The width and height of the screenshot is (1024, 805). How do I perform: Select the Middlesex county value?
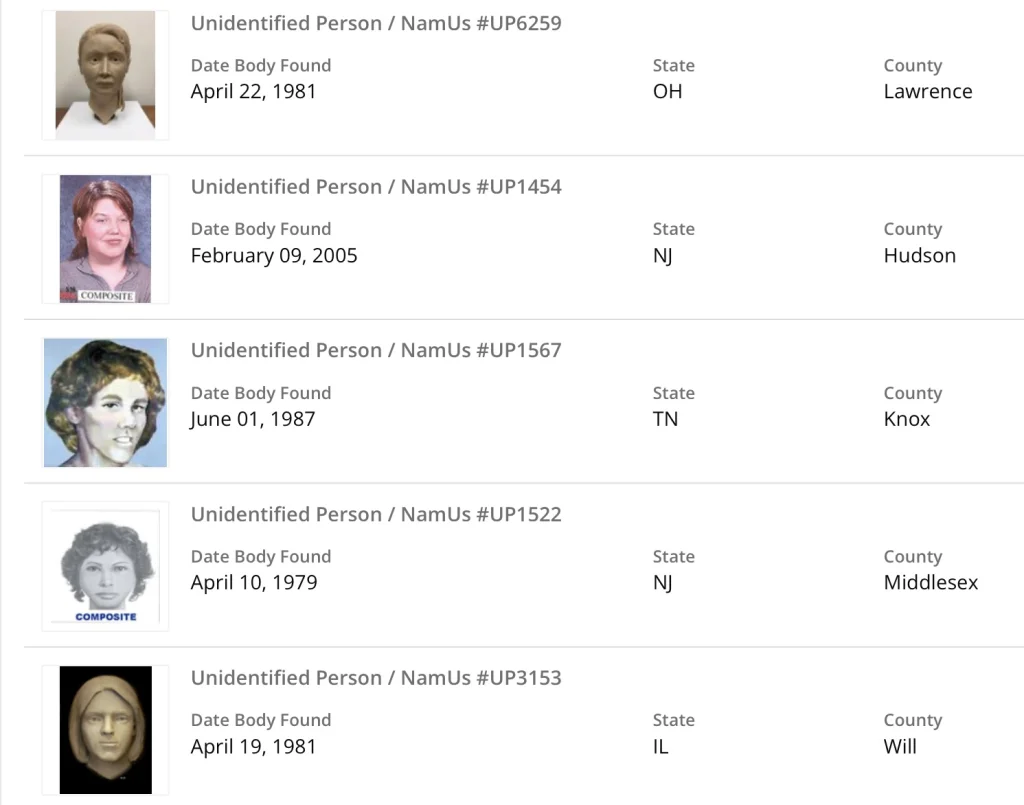point(931,583)
